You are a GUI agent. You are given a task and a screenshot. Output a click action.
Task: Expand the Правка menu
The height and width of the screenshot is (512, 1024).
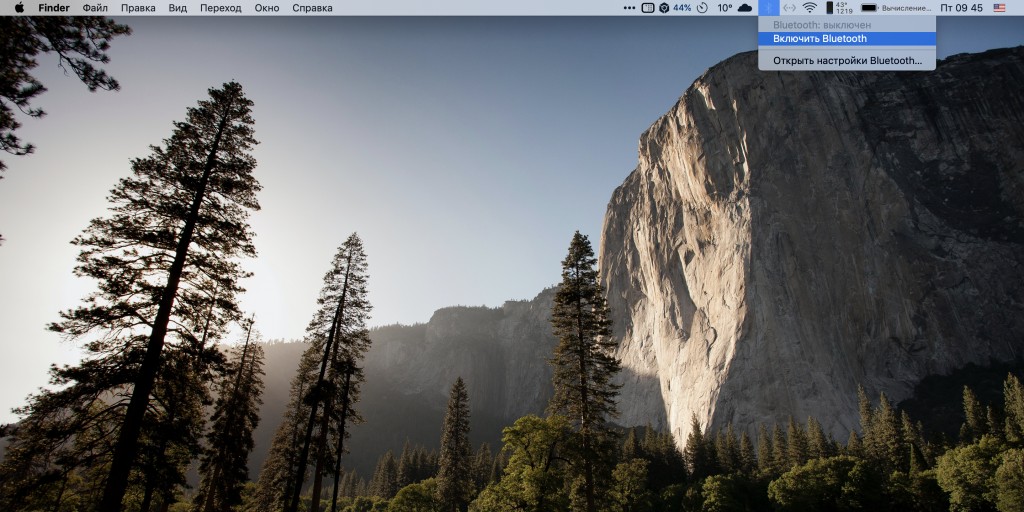click(138, 8)
